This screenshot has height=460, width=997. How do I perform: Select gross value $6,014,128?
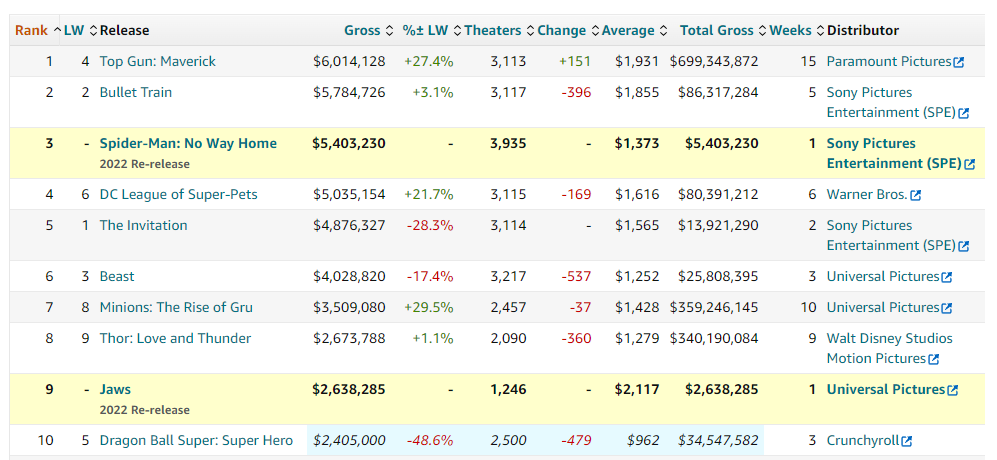tap(349, 62)
